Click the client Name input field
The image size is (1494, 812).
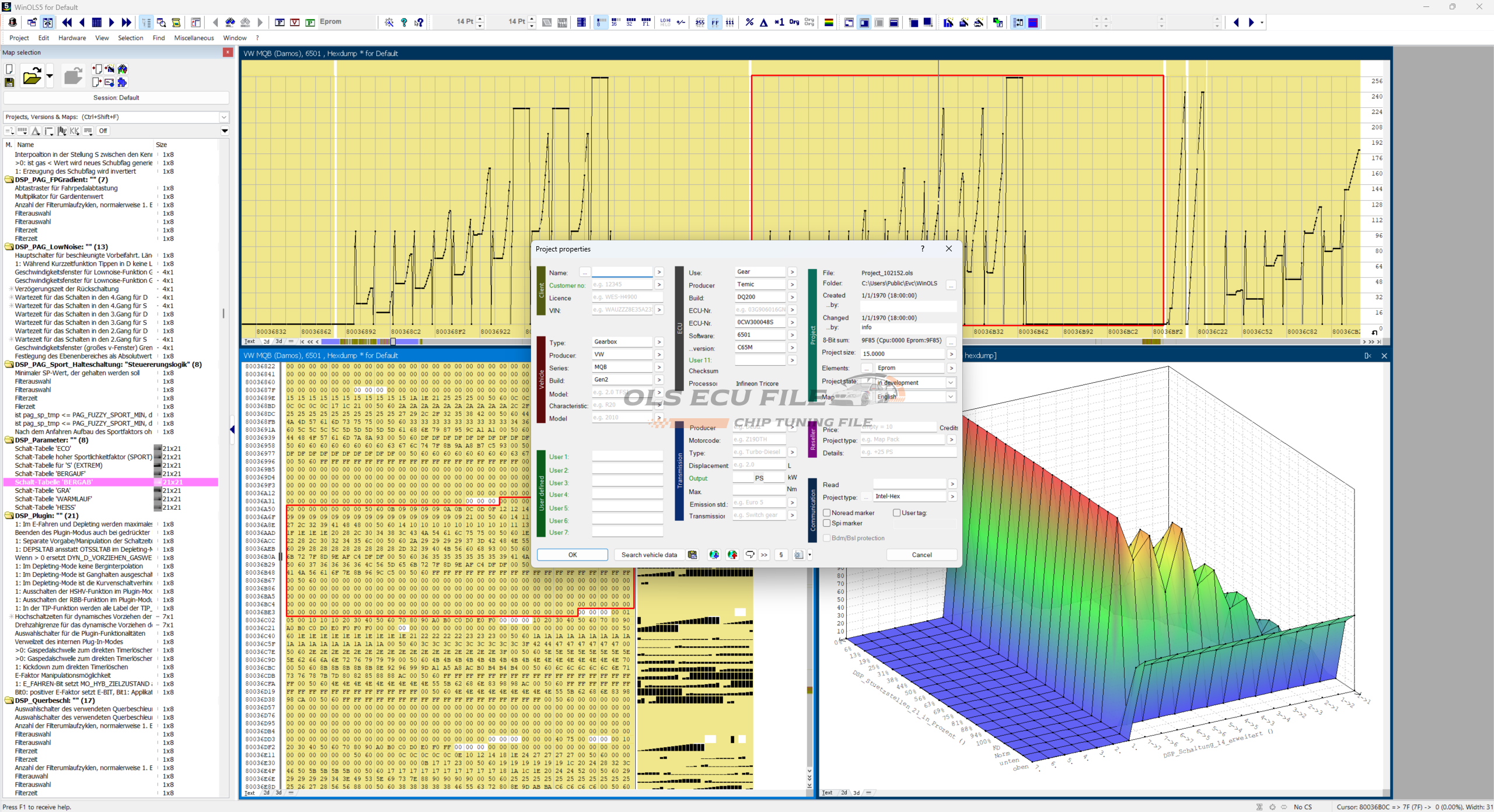622,272
